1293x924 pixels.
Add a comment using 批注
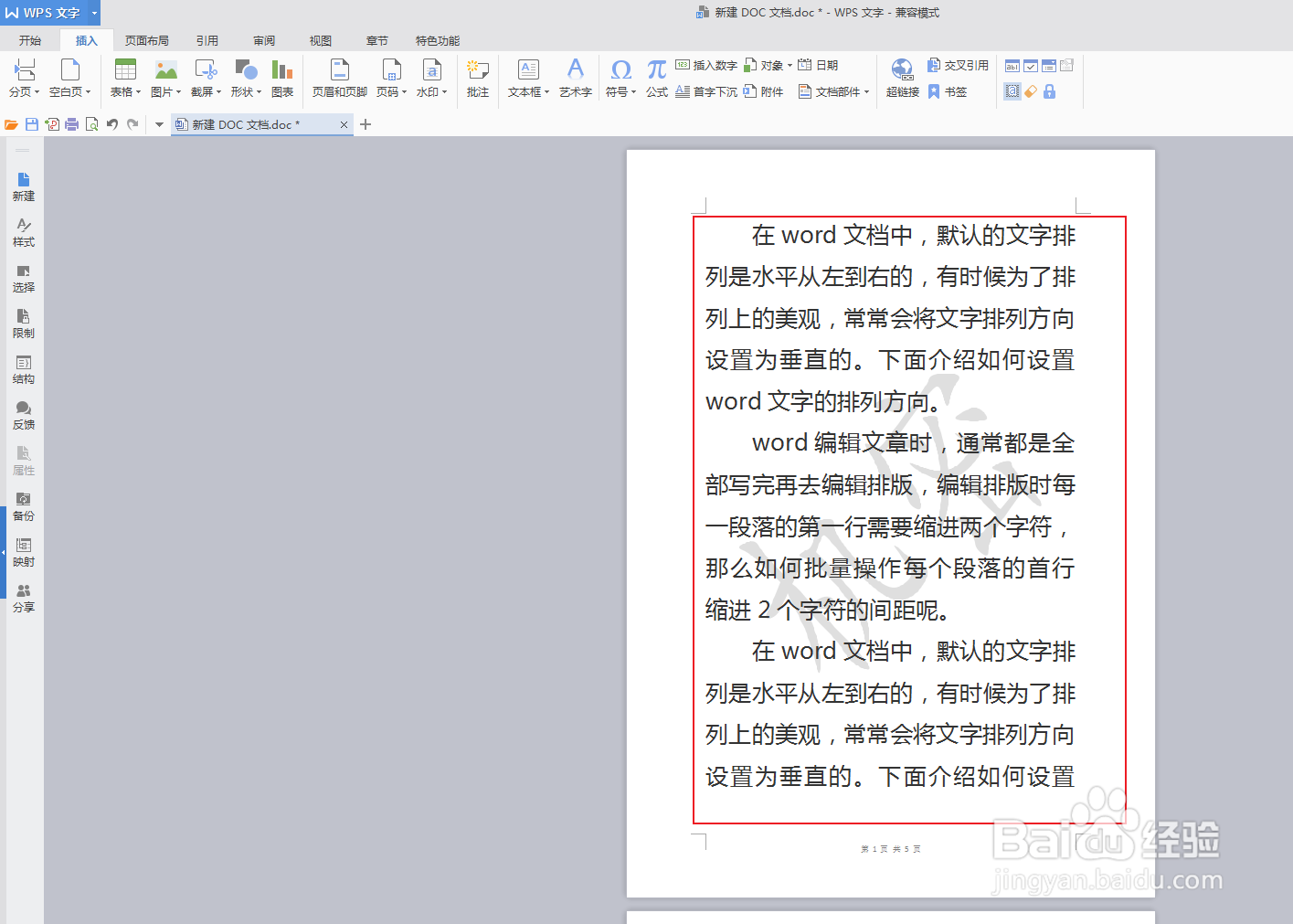(x=477, y=78)
